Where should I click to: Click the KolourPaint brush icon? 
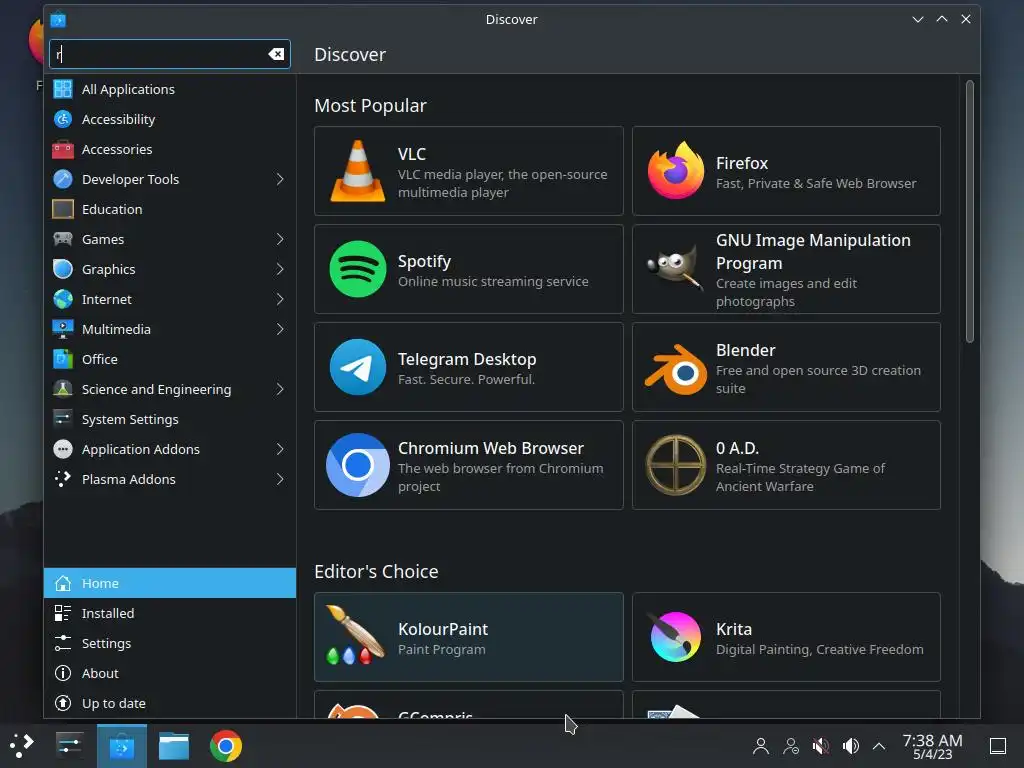[x=355, y=635]
